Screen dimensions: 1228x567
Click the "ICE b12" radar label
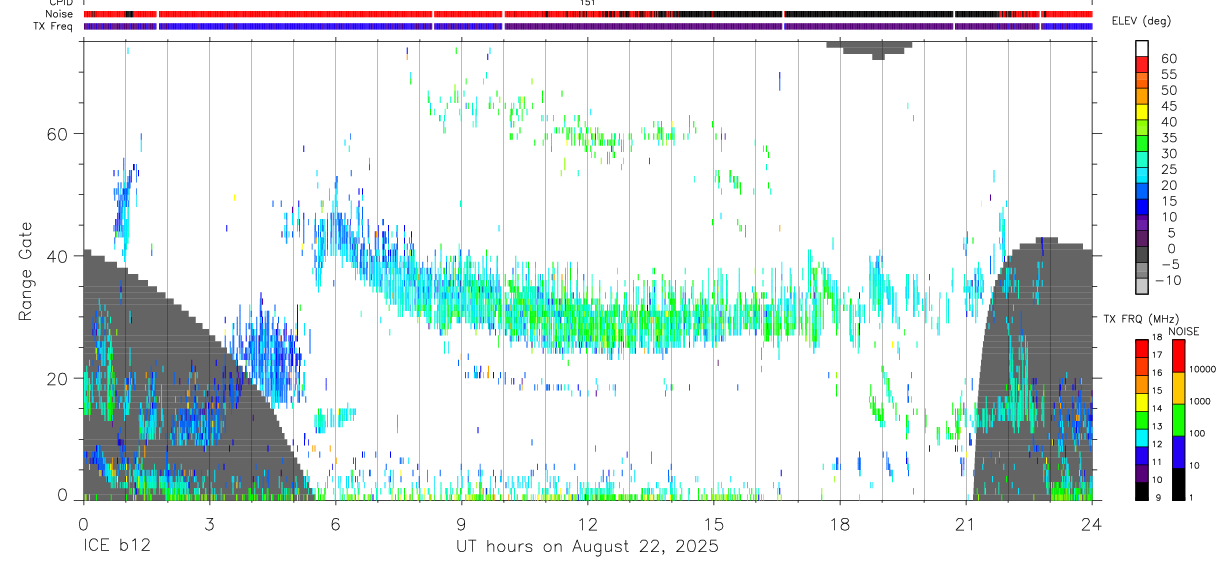(118, 547)
